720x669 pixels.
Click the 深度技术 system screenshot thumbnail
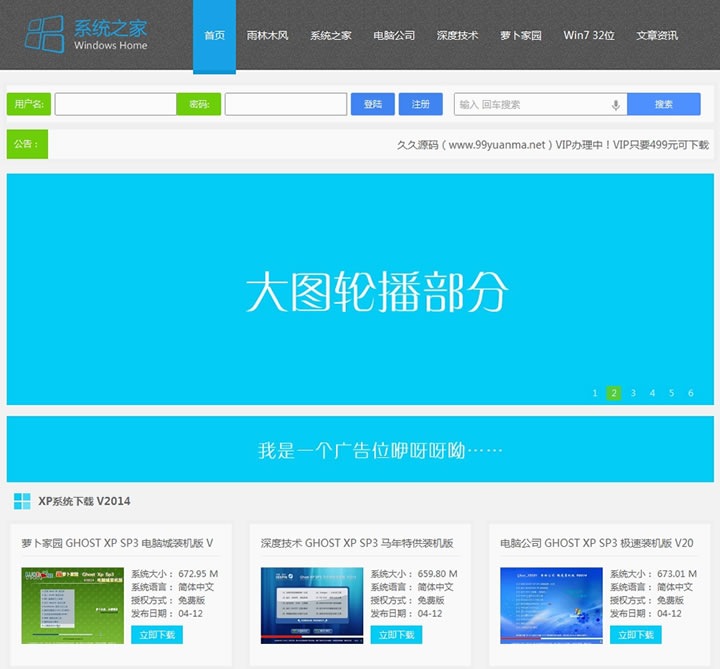click(x=312, y=606)
